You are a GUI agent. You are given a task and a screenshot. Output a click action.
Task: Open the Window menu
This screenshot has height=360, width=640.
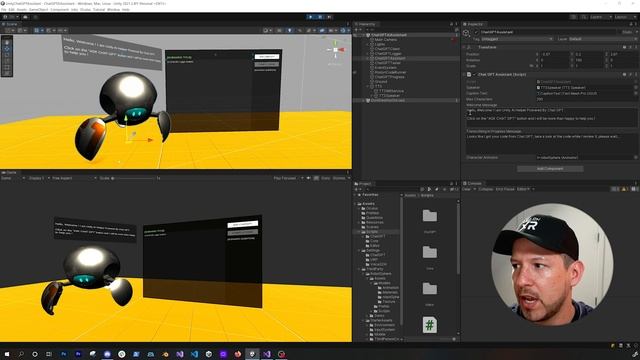pos(113,9)
